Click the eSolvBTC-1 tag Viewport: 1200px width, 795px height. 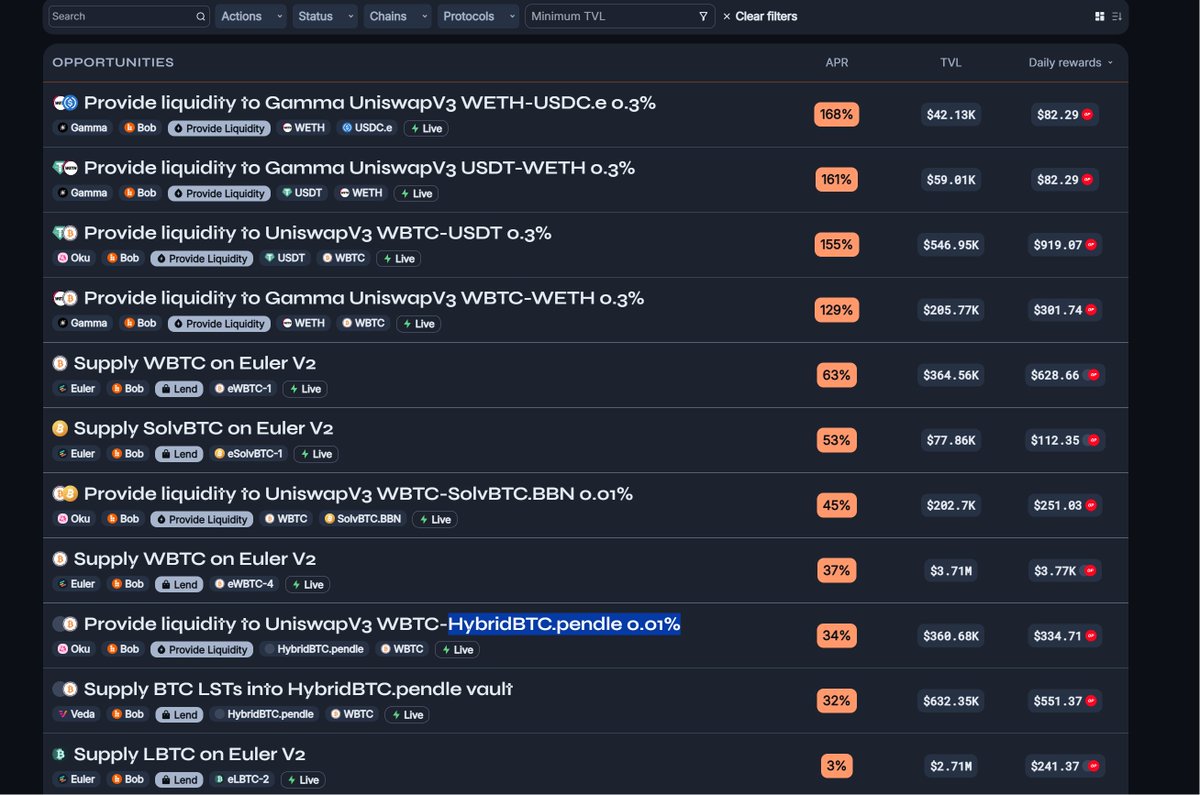pyautogui.click(x=249, y=454)
